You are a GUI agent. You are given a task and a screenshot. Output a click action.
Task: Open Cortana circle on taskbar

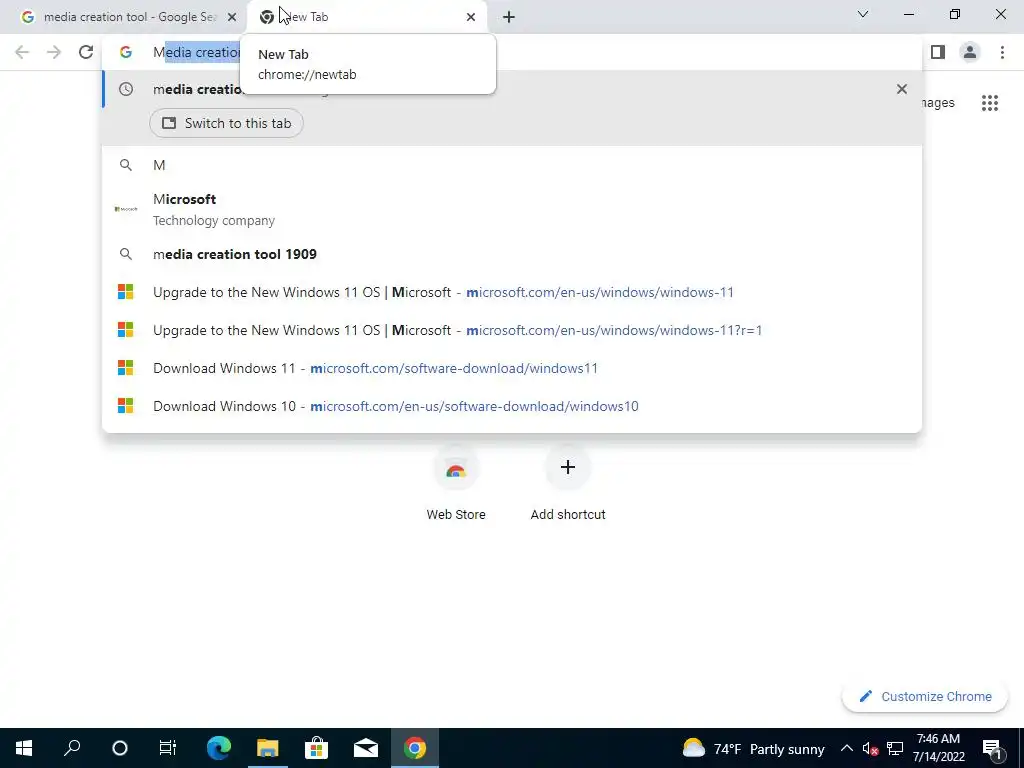click(120, 748)
